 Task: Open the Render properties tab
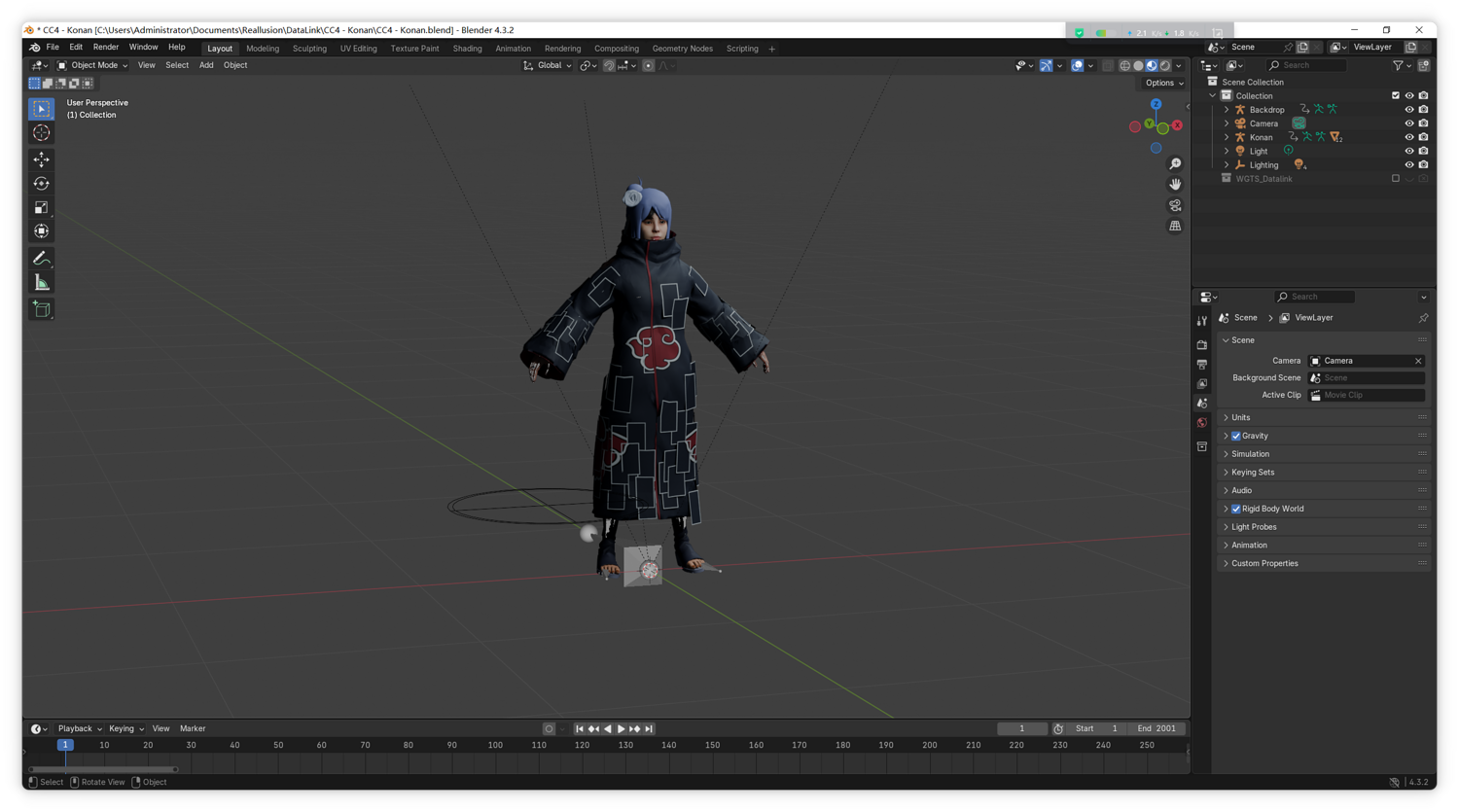[x=1202, y=345]
